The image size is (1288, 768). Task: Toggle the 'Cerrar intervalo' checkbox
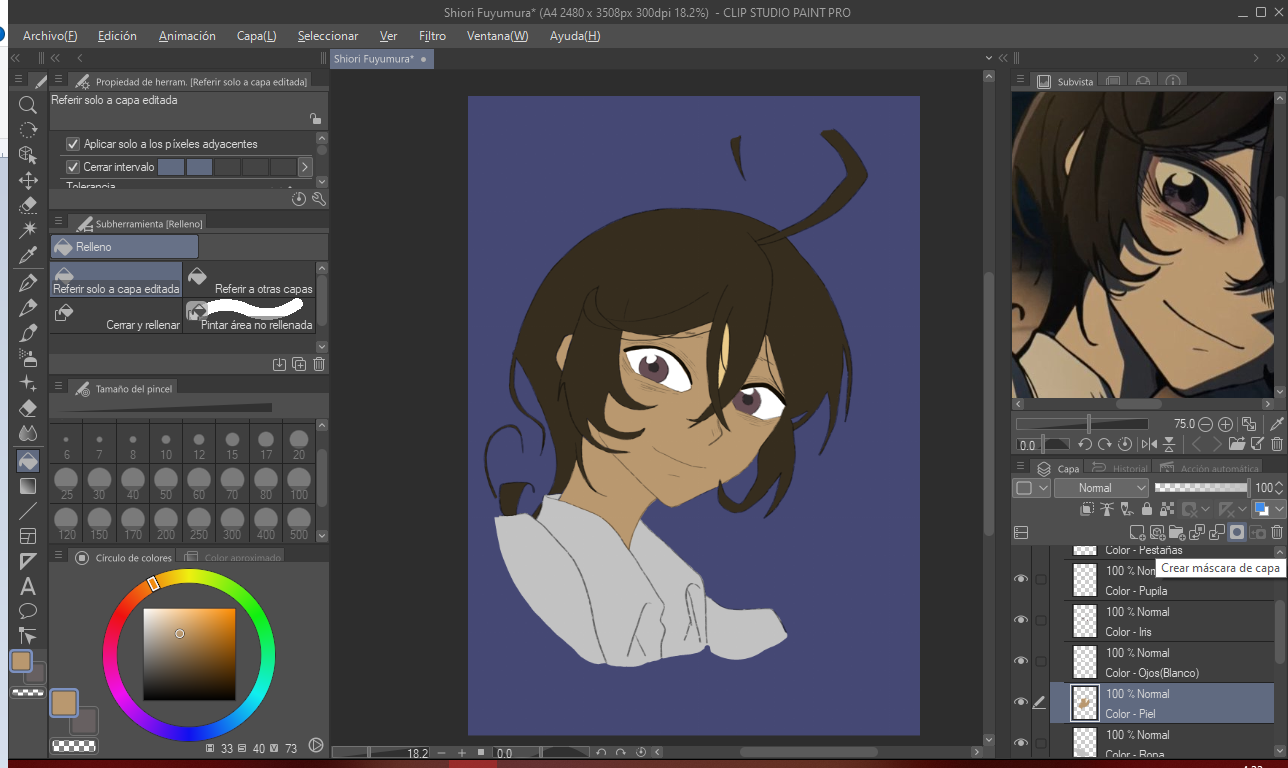click(x=73, y=167)
